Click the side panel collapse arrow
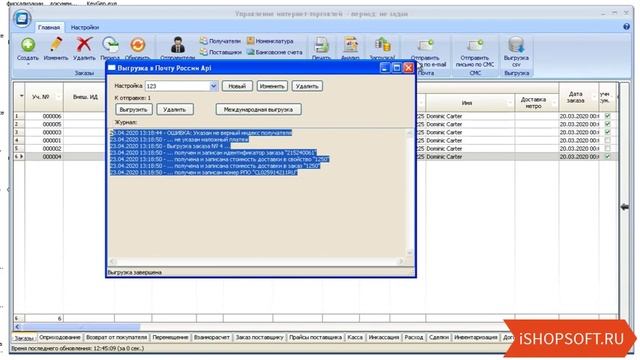Viewport: 640px width, 360px height. [625, 207]
